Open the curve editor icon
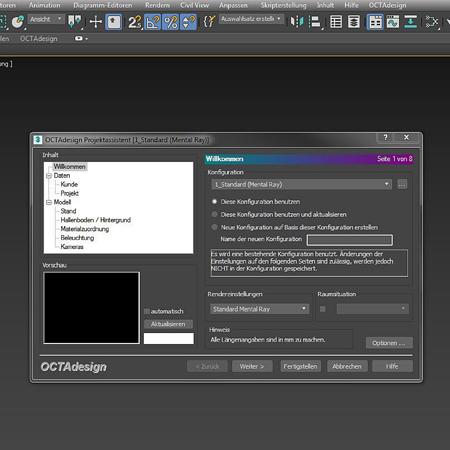This screenshot has width=450, height=450. (393, 22)
